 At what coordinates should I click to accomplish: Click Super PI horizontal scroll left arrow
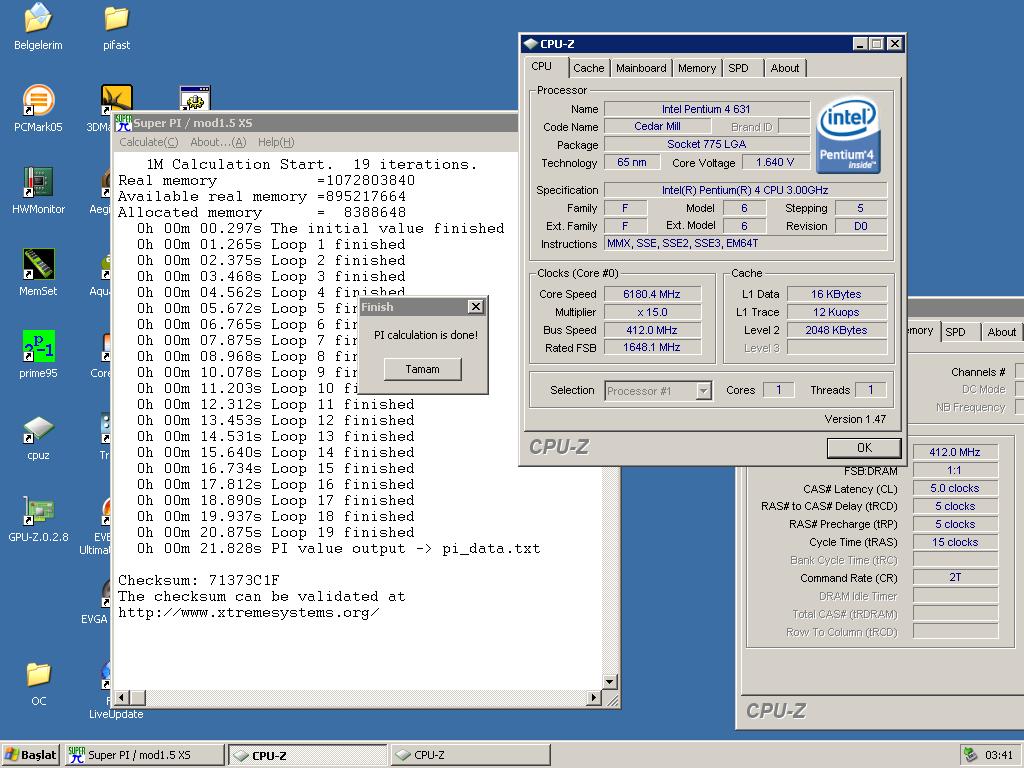coord(121,697)
